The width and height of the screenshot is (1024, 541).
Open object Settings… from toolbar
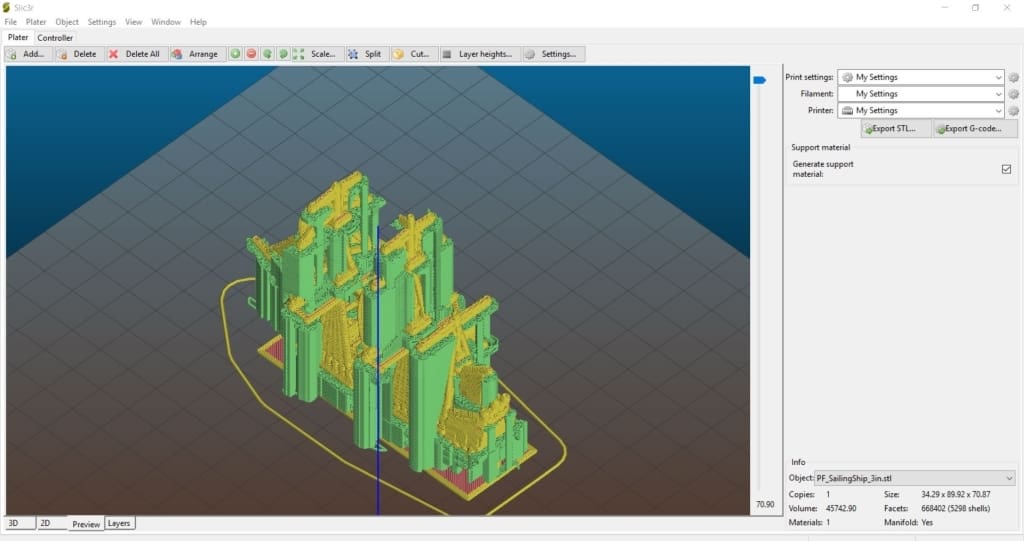pos(552,54)
